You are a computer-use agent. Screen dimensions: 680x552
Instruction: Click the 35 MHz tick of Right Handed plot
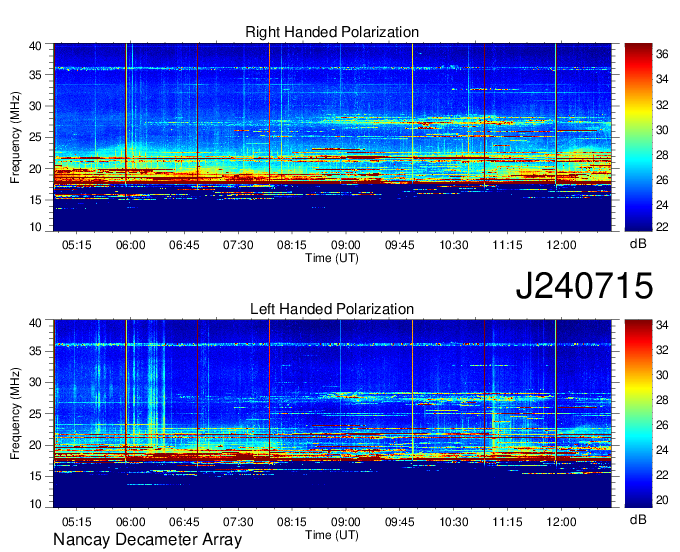coord(35,75)
